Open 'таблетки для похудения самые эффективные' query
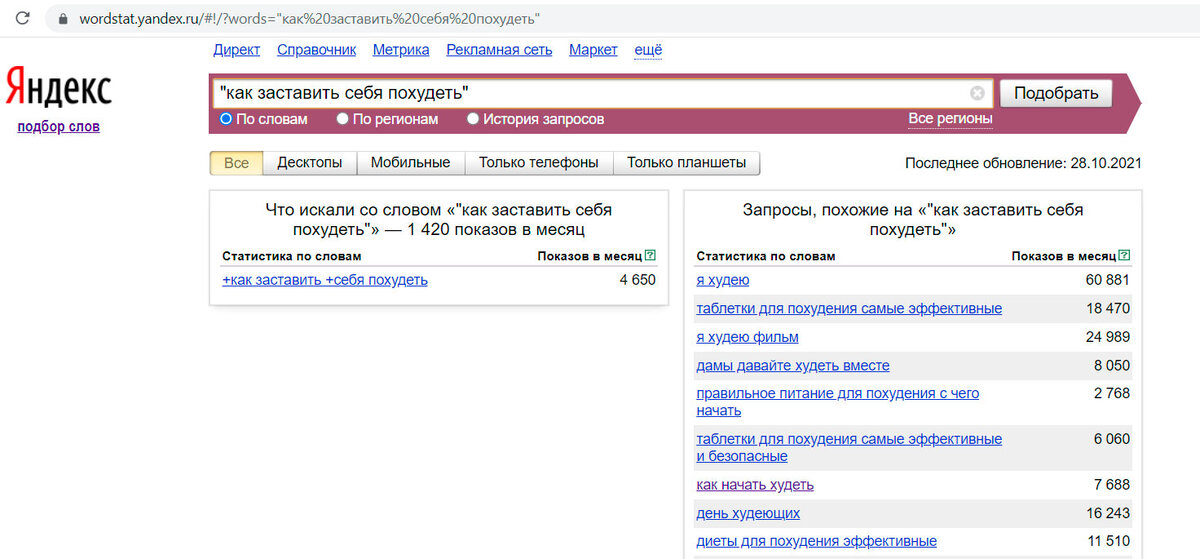This screenshot has height=559, width=1200. [849, 308]
